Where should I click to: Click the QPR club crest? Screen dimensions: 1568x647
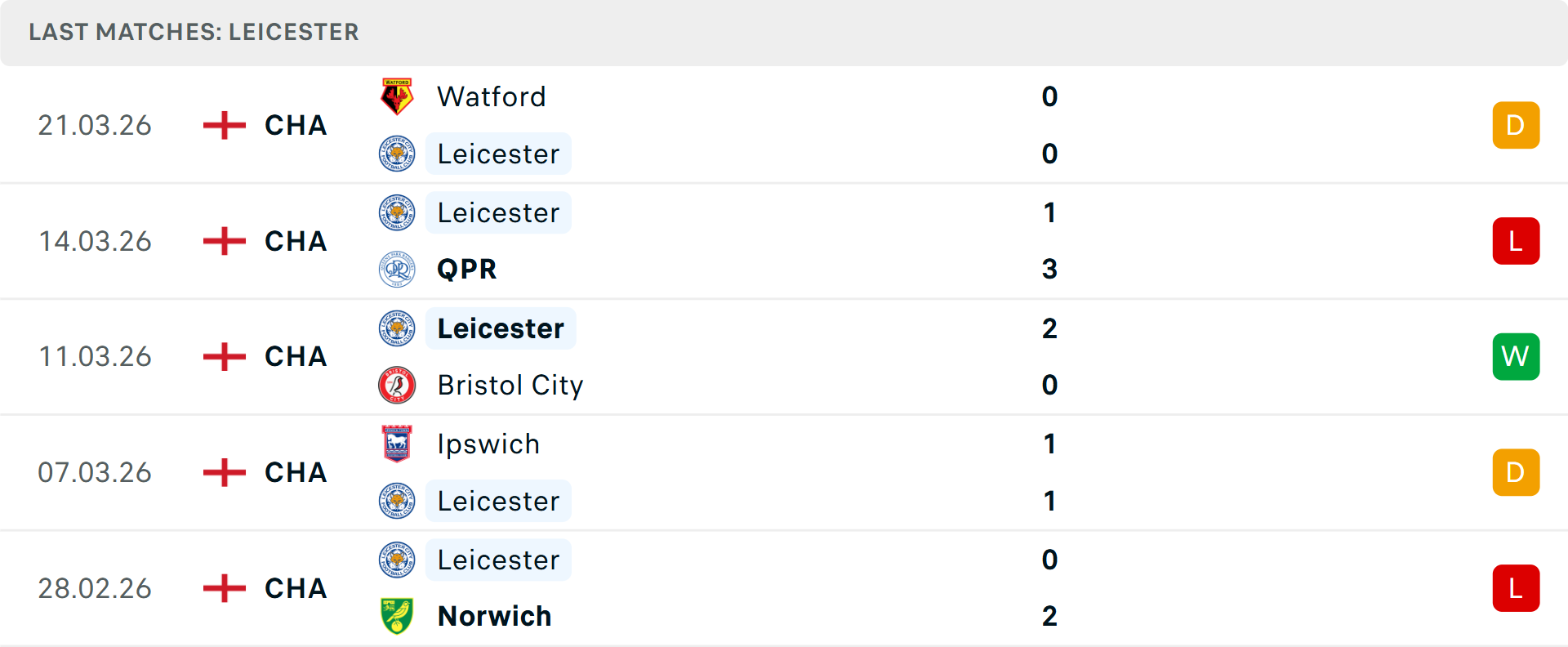click(x=397, y=269)
